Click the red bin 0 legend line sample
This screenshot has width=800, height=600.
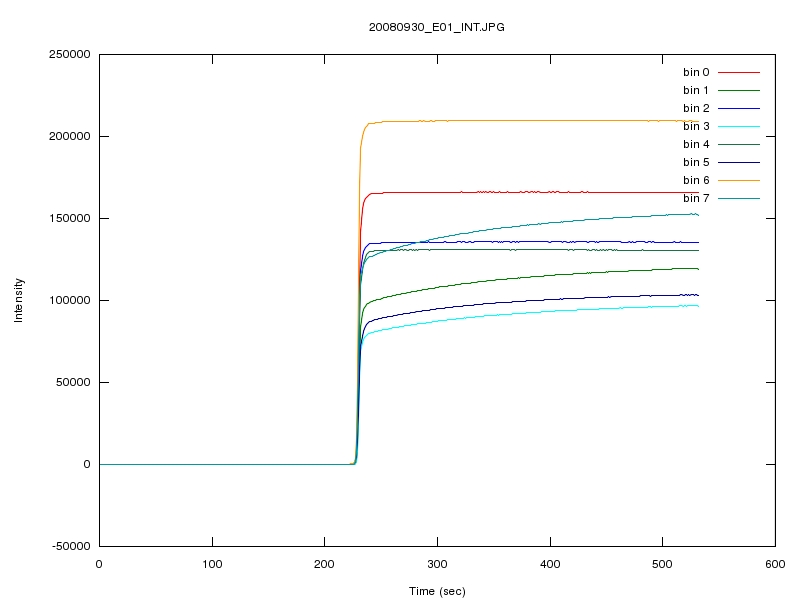point(739,72)
